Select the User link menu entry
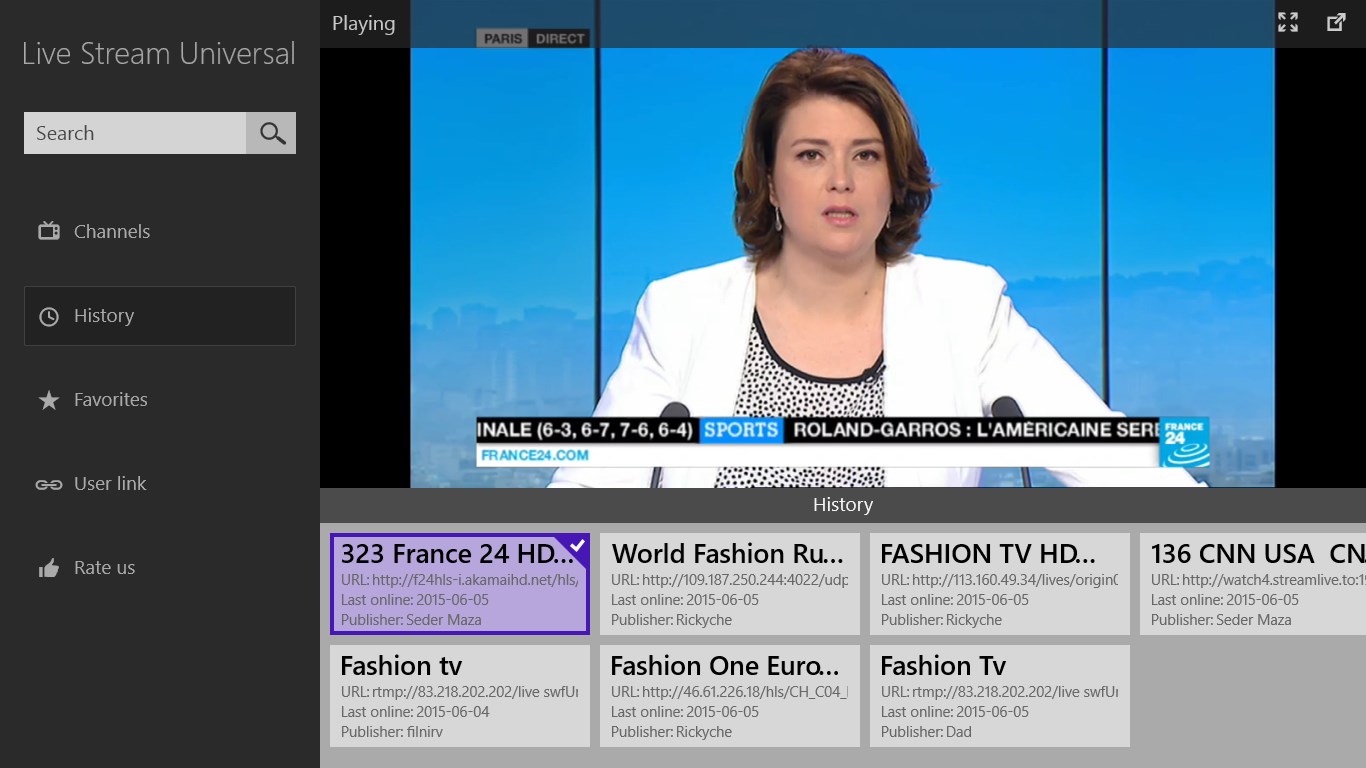The height and width of the screenshot is (768, 1366). (110, 484)
